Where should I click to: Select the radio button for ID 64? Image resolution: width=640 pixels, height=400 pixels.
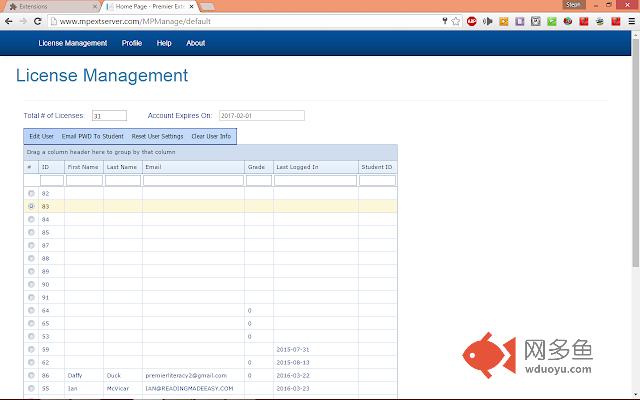(x=31, y=310)
